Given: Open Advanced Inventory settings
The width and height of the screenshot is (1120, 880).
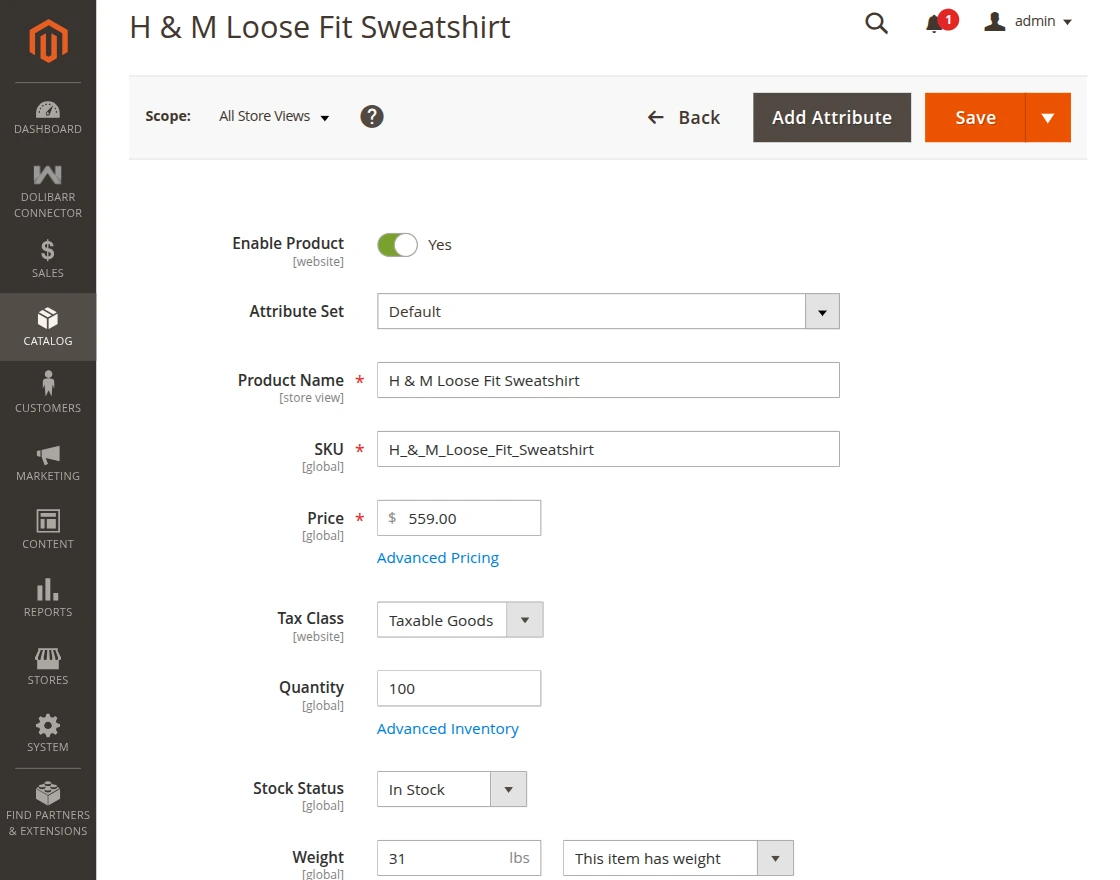Looking at the screenshot, I should pyautogui.click(x=447, y=728).
